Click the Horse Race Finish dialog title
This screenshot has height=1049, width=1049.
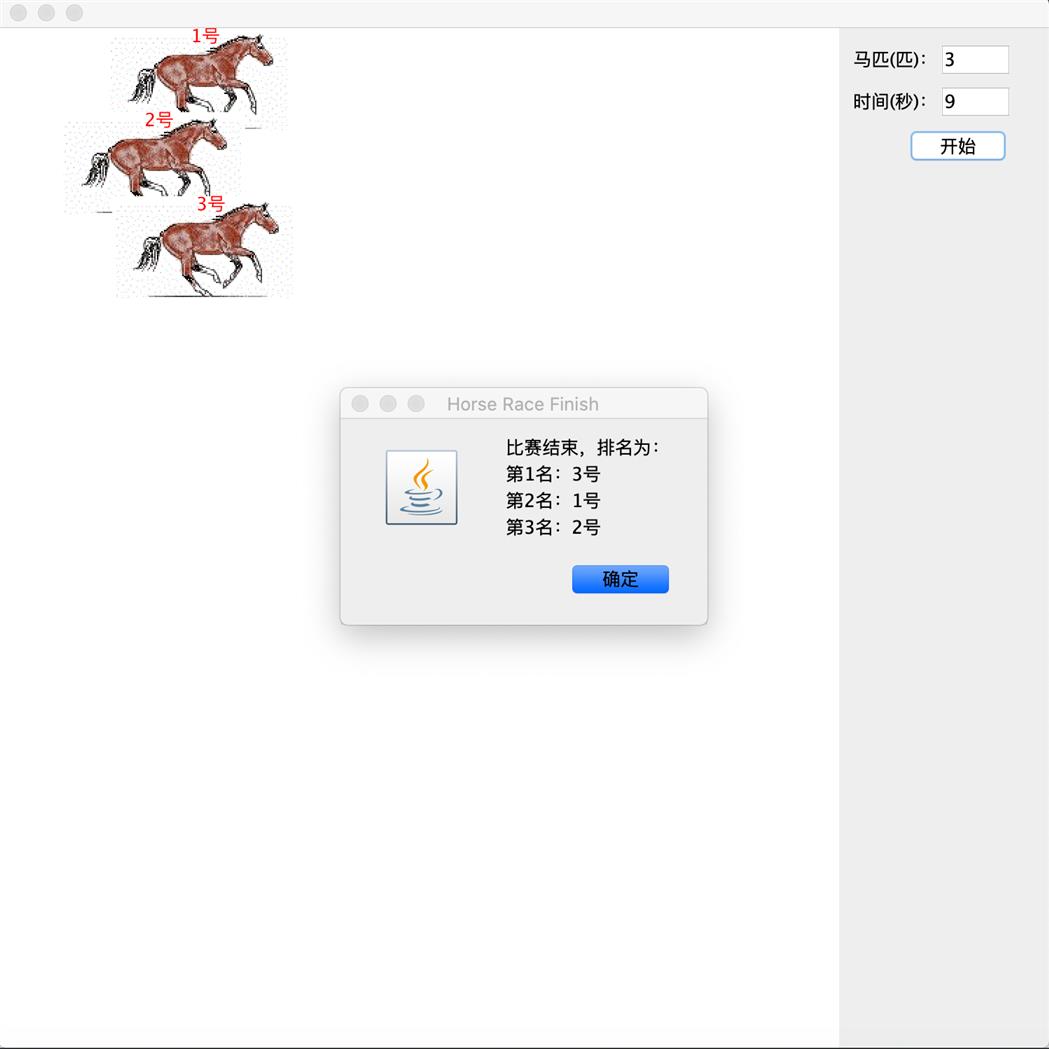click(x=522, y=404)
